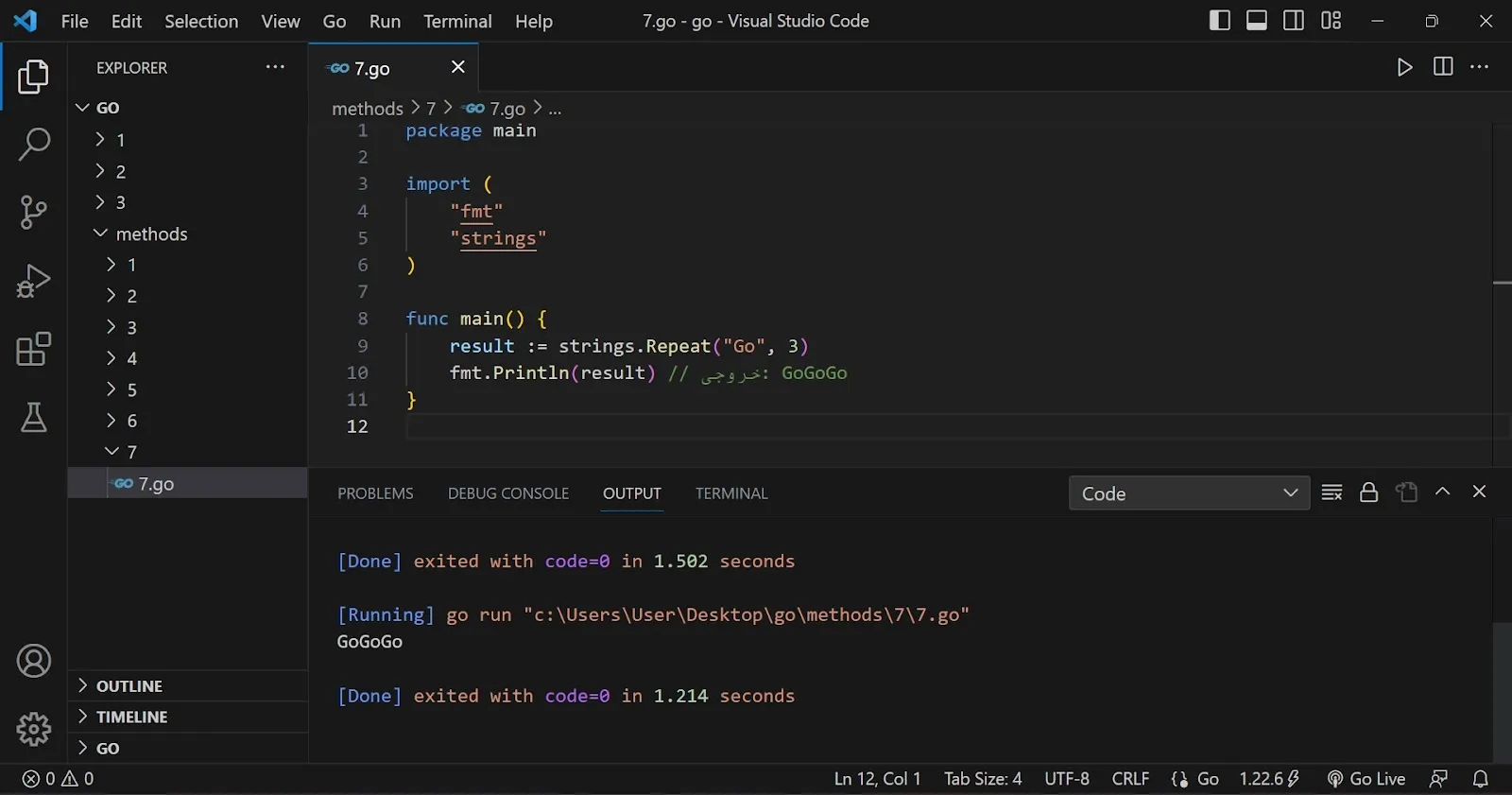This screenshot has height=795, width=1512.
Task: Open the Extensions view
Action: coord(33,349)
